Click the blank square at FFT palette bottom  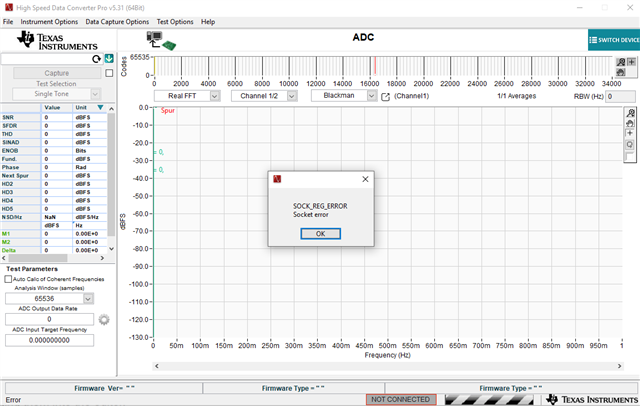pos(630,157)
